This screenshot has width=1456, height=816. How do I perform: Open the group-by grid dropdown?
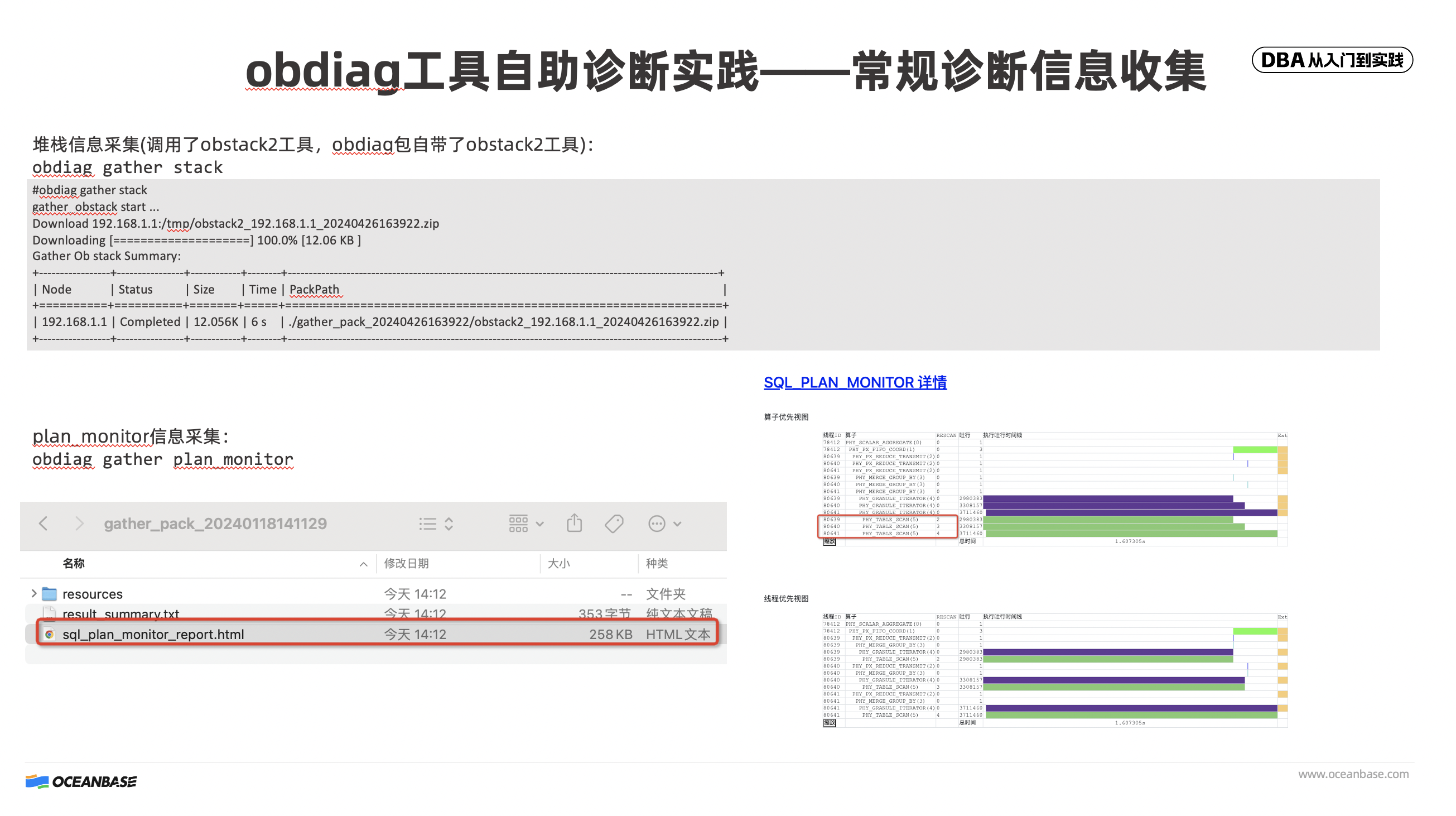point(525,524)
